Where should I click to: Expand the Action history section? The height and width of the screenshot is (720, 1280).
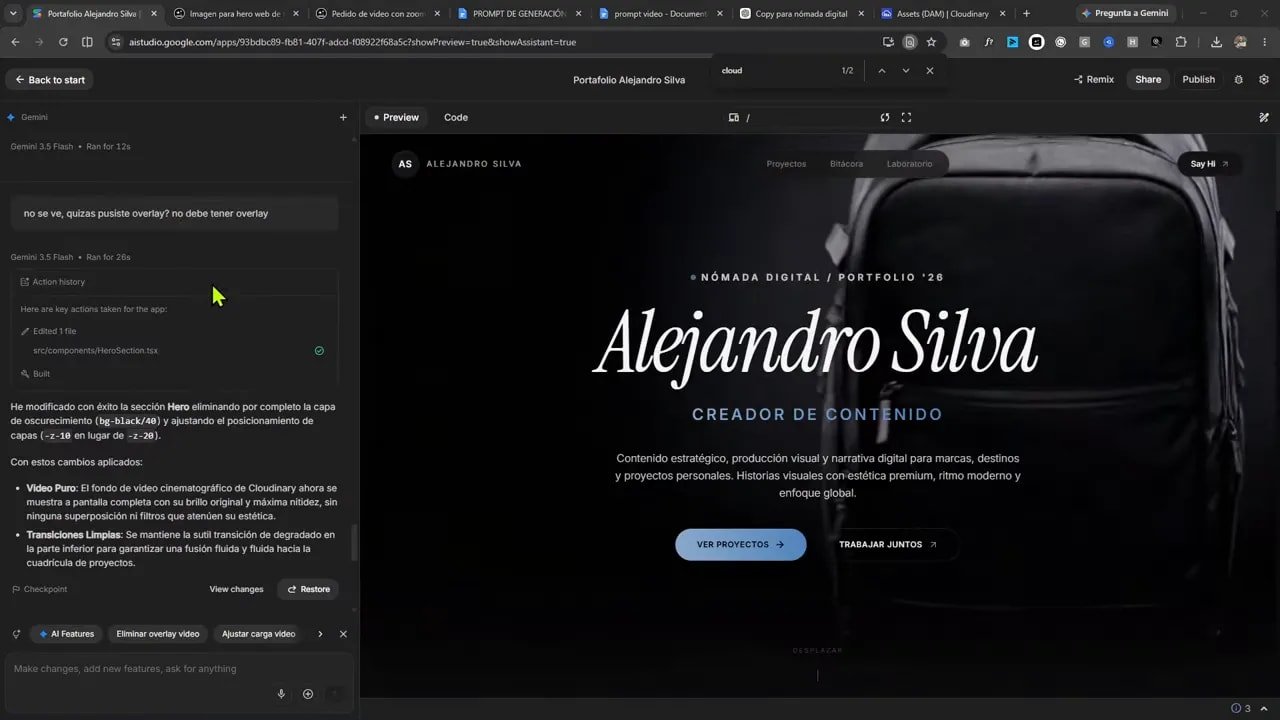click(175, 282)
